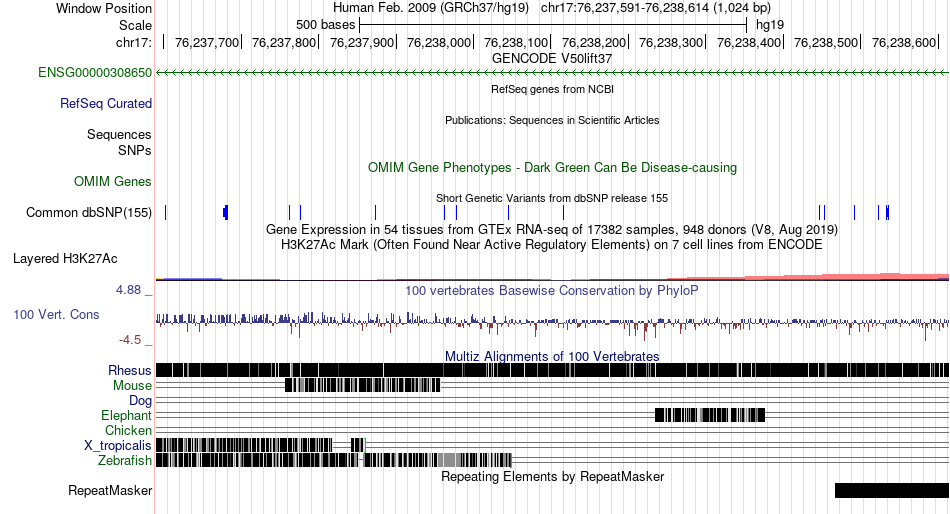Click 'Publications: Sequences in Scientific Articles' title
The height and width of the screenshot is (514, 950).
click(x=552, y=120)
